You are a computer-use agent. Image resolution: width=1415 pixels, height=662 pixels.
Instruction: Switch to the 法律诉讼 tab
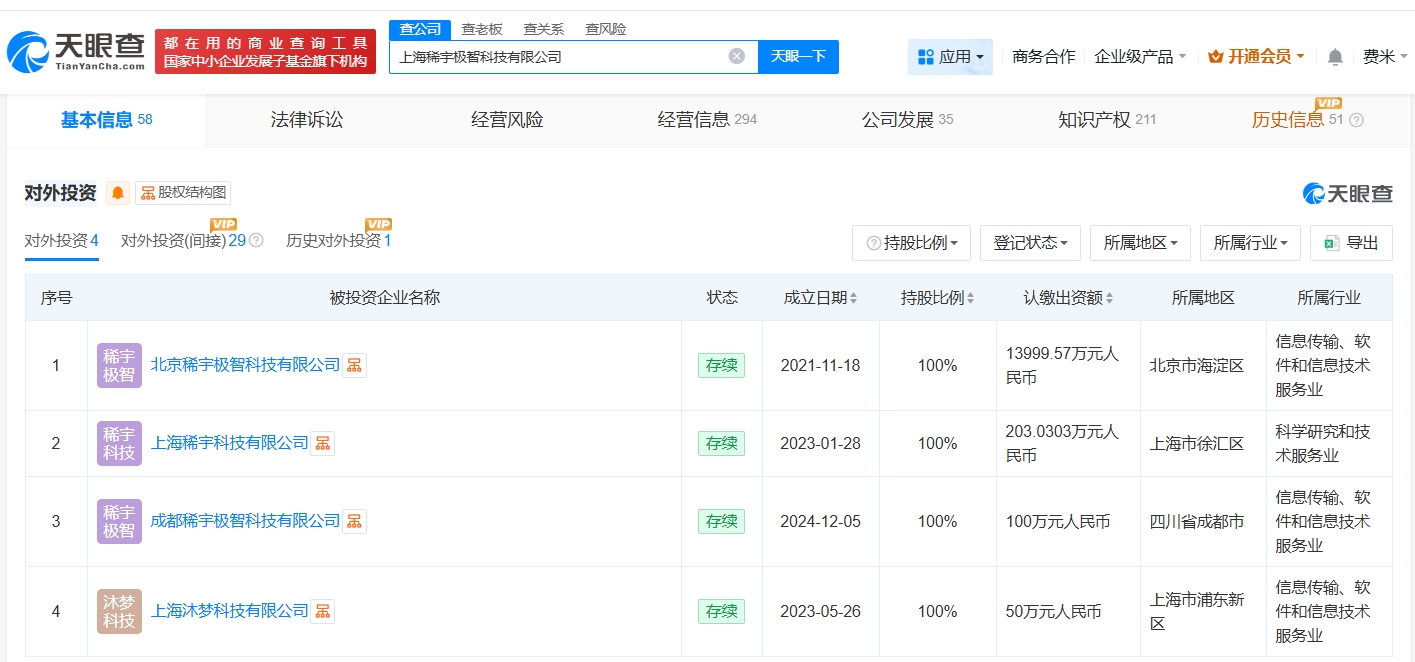(x=307, y=120)
